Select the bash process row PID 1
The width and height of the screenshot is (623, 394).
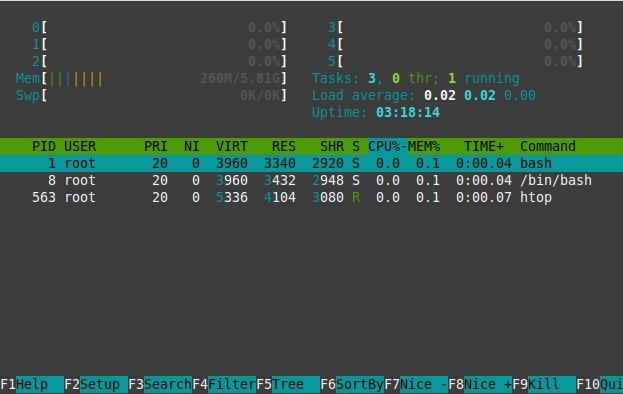point(312,163)
